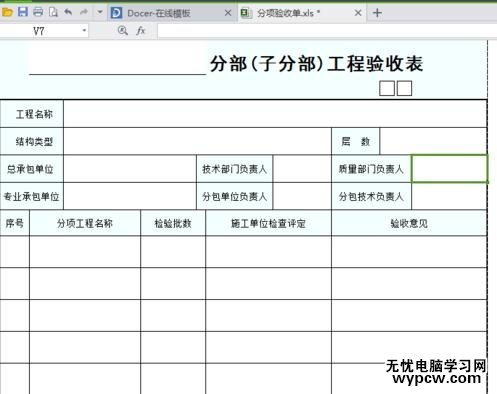The width and height of the screenshot is (497, 394).
Task: Click the second square box under title
Action: [x=404, y=88]
